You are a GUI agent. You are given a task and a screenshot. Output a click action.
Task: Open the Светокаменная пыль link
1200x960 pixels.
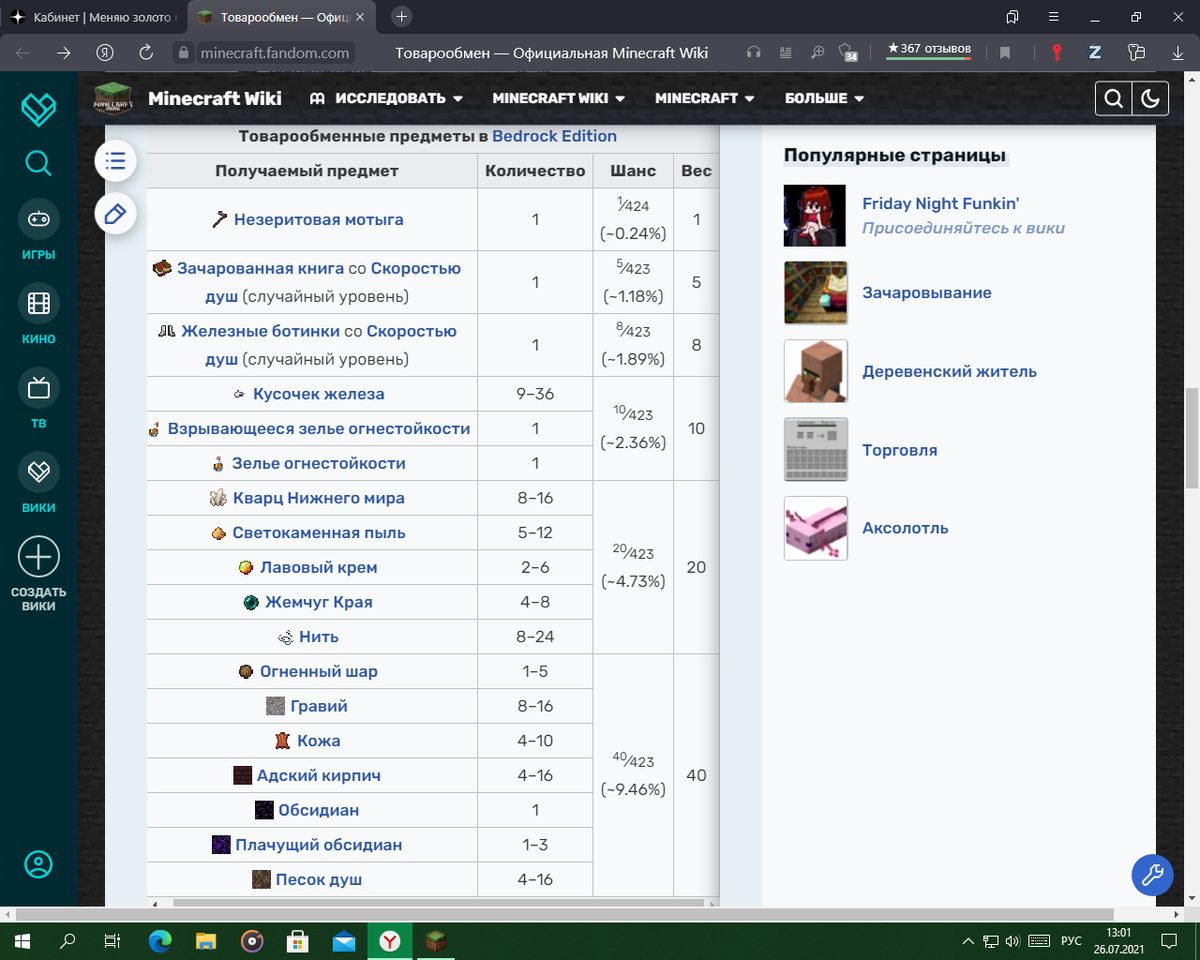tap(319, 533)
